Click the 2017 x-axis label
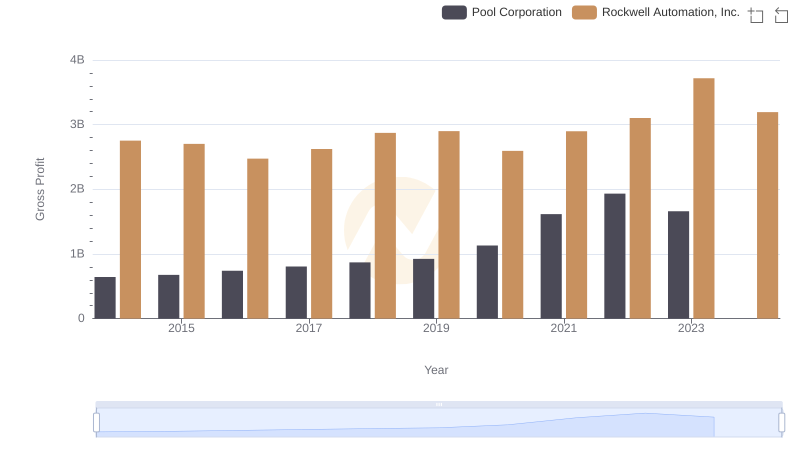Viewport: 800px width, 461px height. point(309,328)
